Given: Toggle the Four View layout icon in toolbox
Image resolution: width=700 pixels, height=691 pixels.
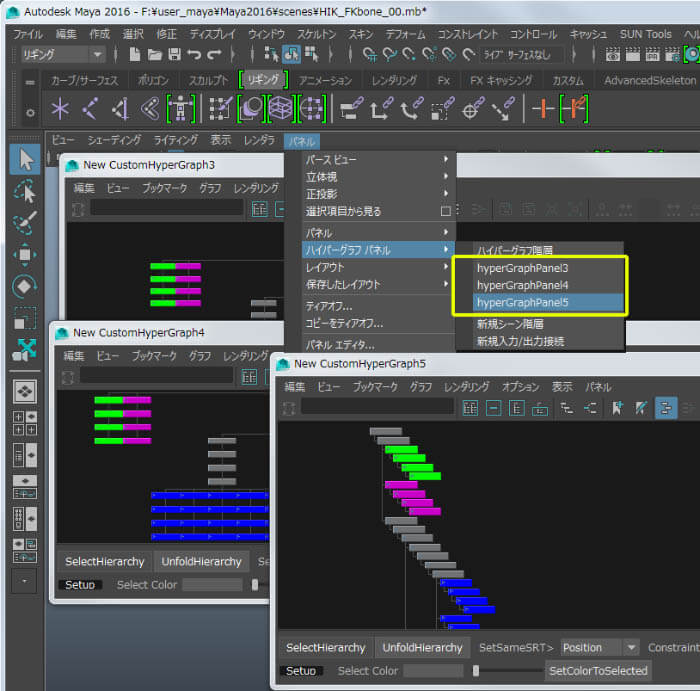Looking at the screenshot, I should [25, 423].
